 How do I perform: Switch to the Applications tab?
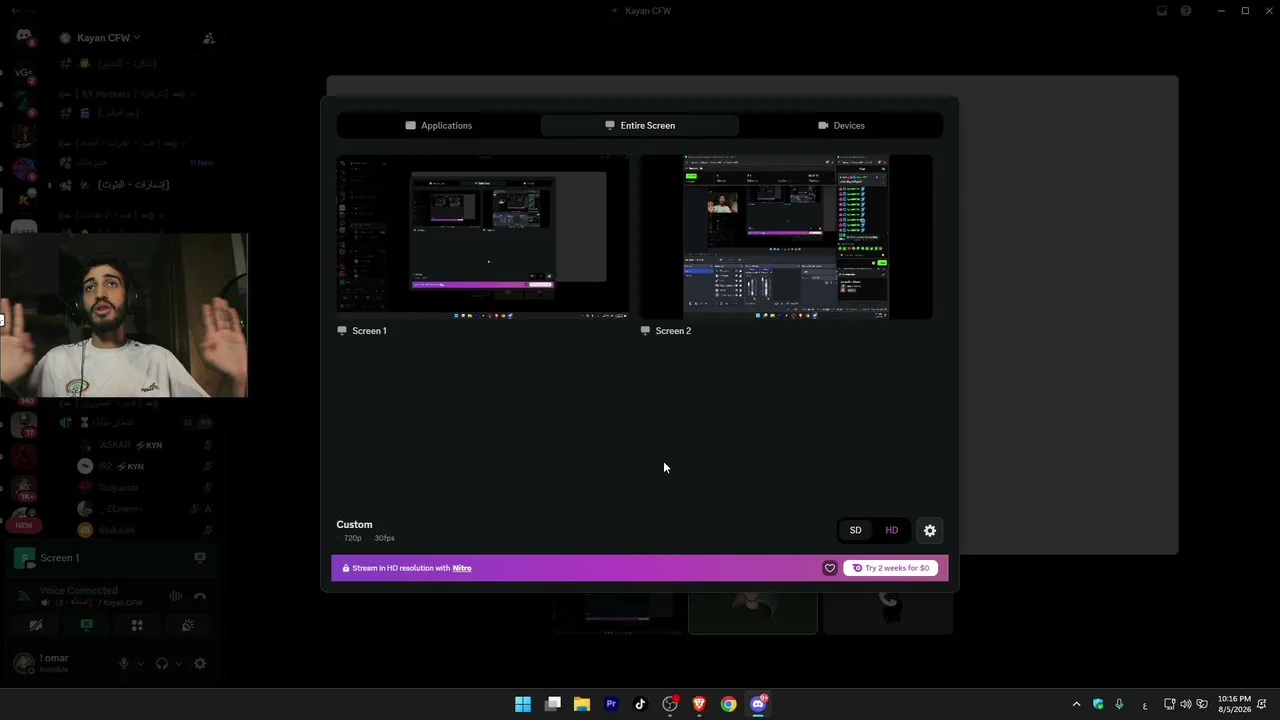(x=438, y=125)
